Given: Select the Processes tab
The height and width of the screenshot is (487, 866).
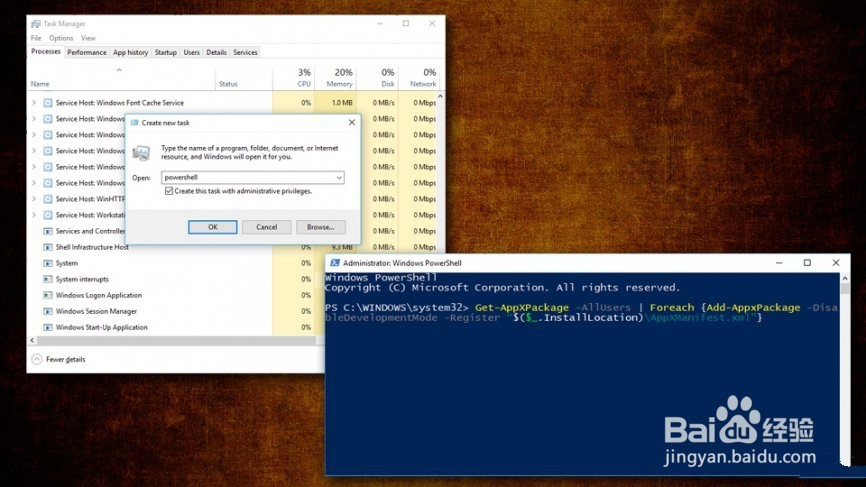Looking at the screenshot, I should coord(46,51).
